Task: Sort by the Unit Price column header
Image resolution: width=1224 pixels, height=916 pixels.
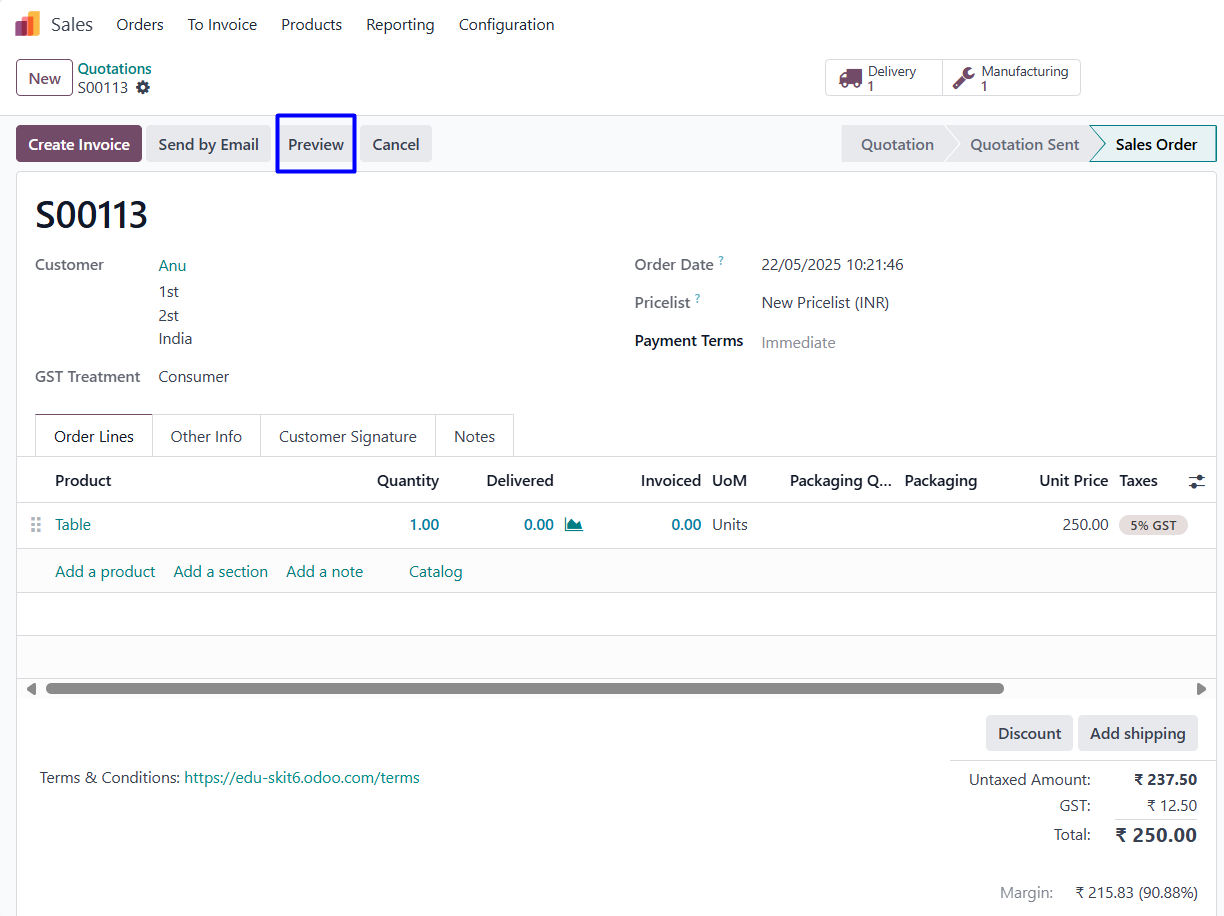Action: [1074, 481]
